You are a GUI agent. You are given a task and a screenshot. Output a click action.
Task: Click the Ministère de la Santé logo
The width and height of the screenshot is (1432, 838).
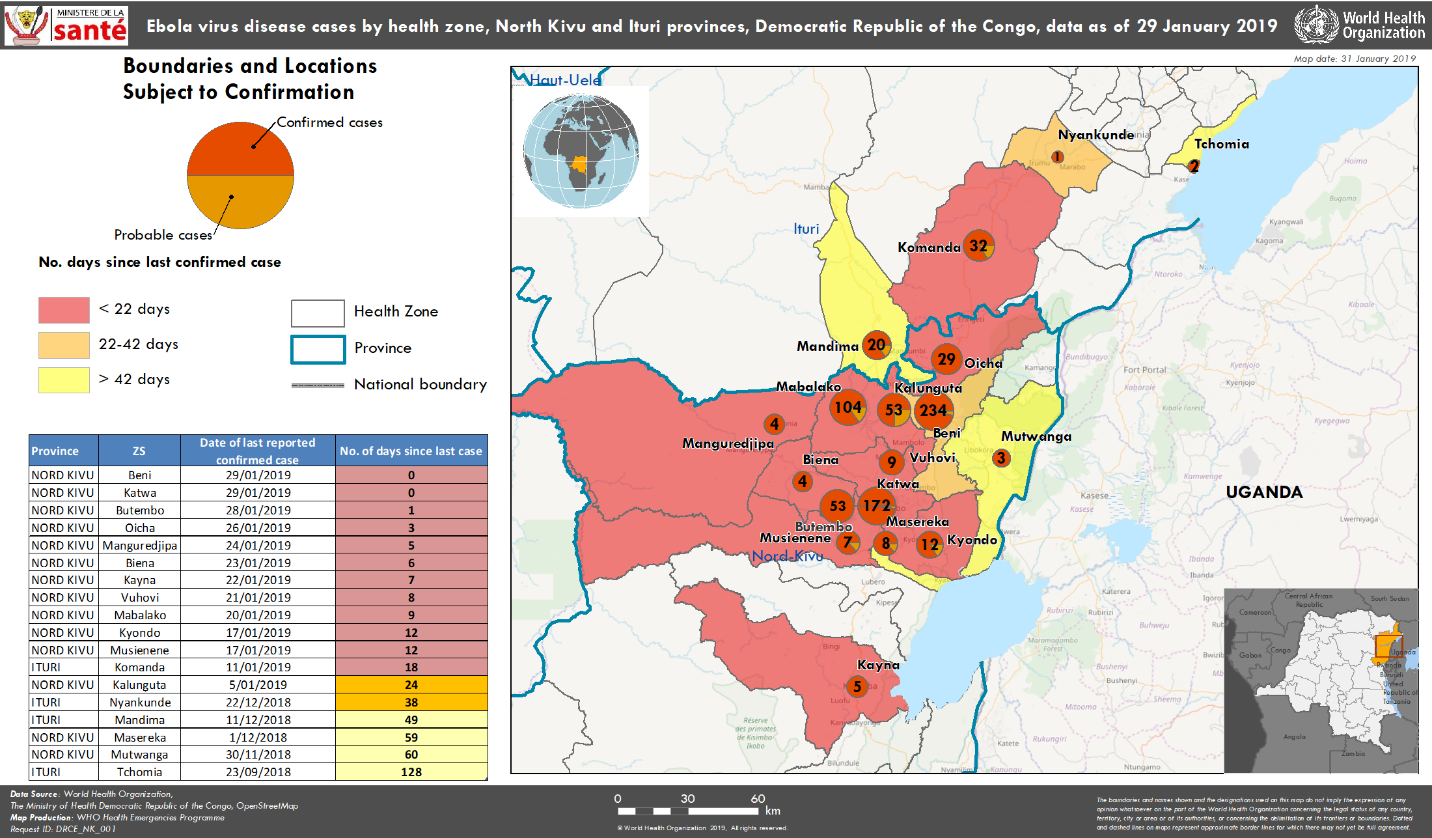coord(66,25)
